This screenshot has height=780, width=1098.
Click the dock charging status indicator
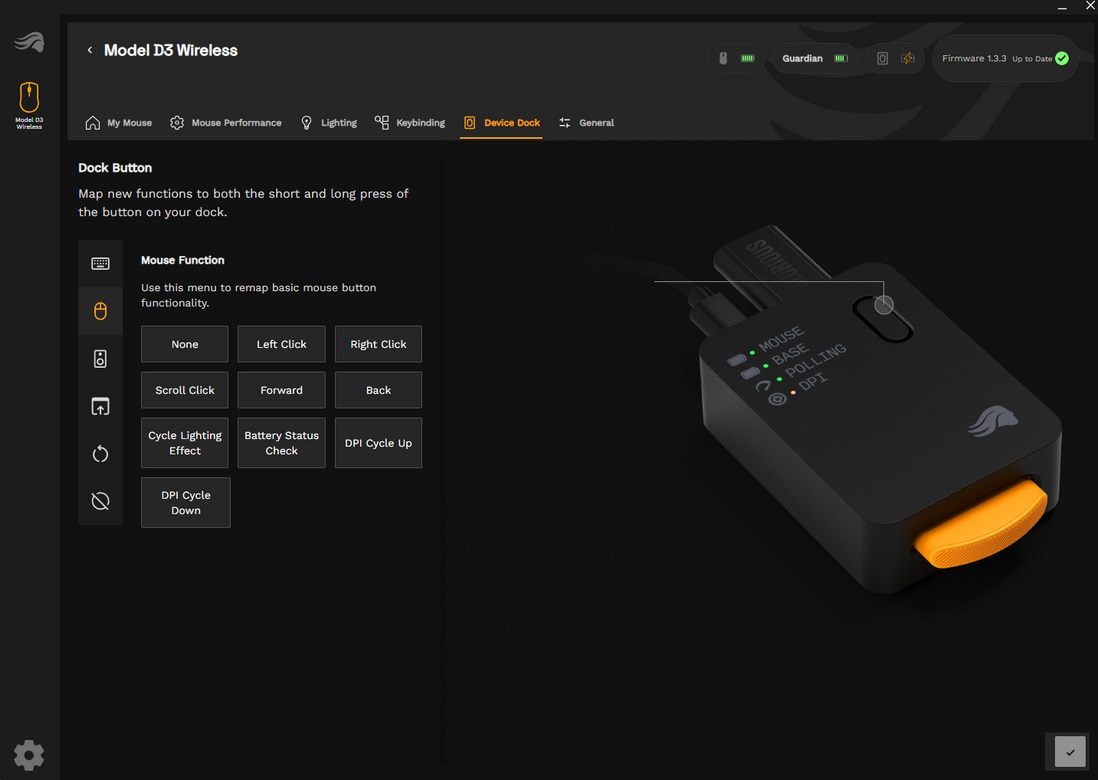point(895,58)
